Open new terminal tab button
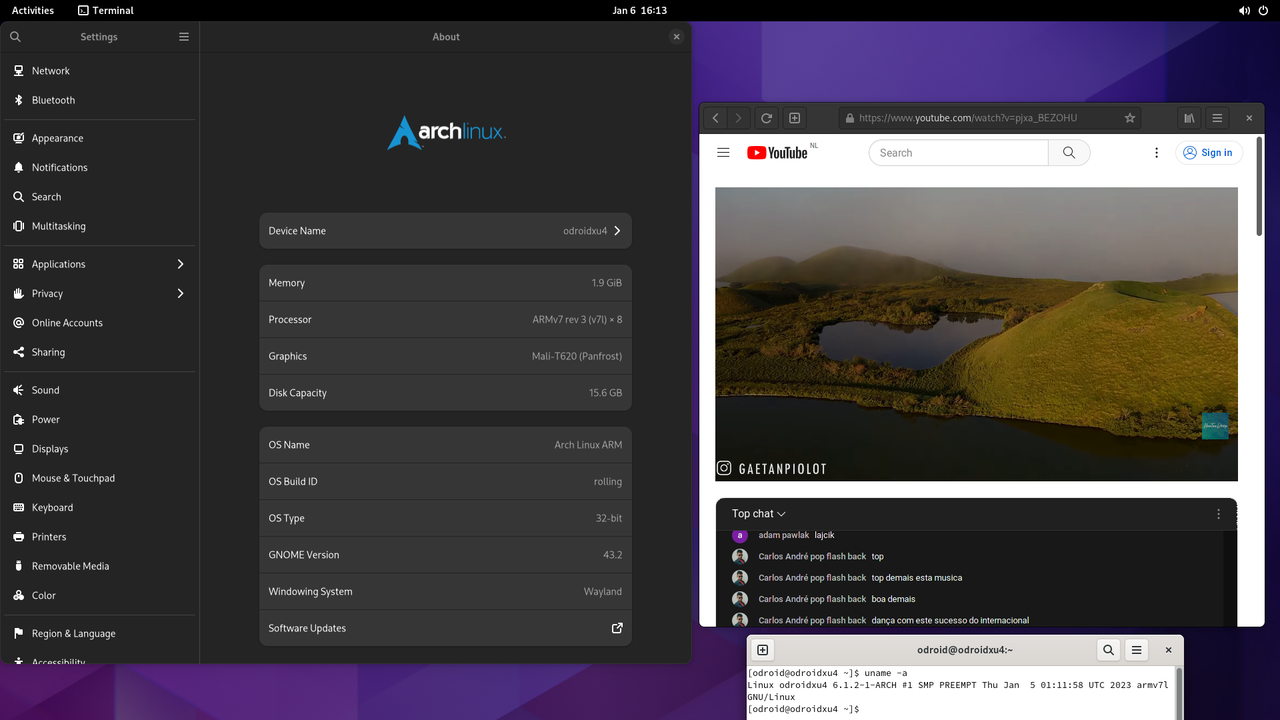 click(x=762, y=650)
